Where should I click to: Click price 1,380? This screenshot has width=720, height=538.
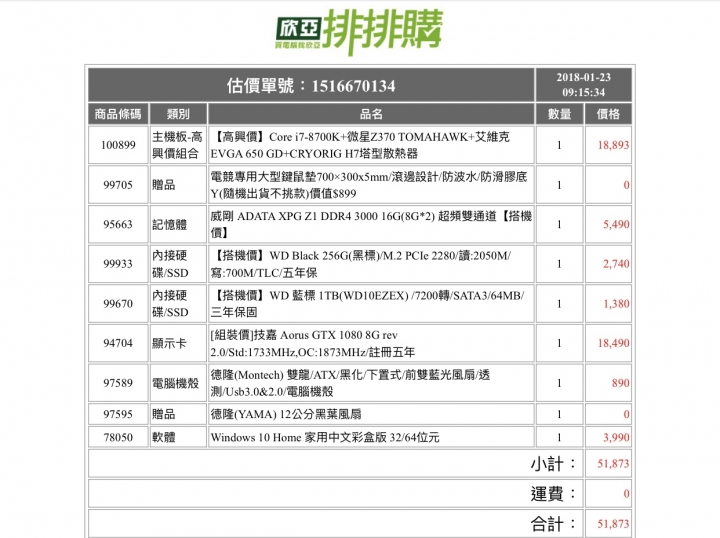(x=616, y=303)
